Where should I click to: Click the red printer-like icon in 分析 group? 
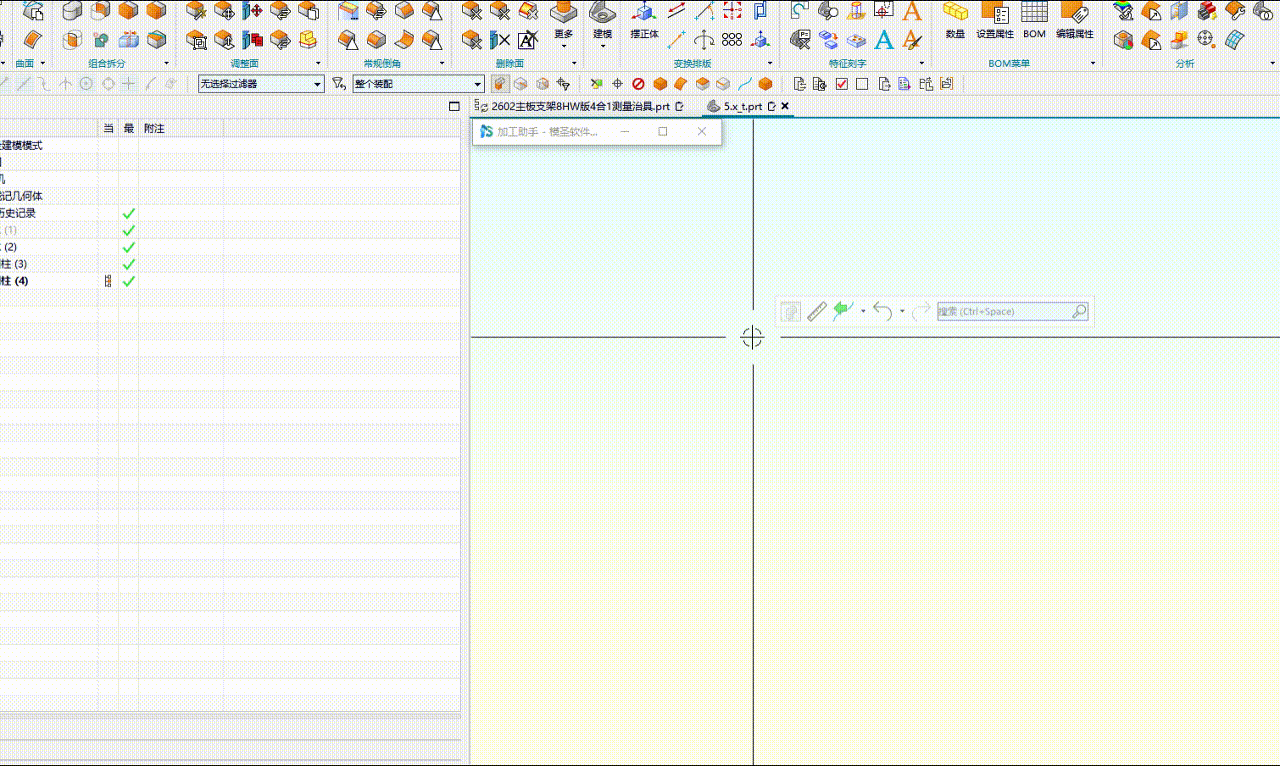tap(1207, 12)
